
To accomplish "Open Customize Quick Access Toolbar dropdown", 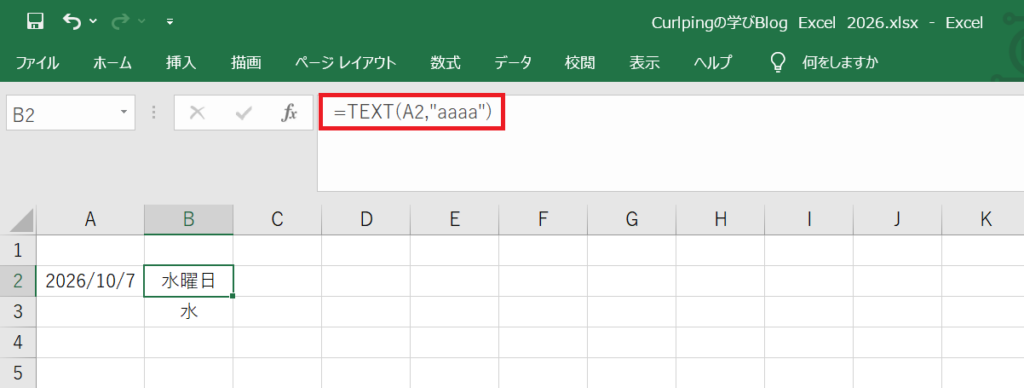I will coord(170,22).
